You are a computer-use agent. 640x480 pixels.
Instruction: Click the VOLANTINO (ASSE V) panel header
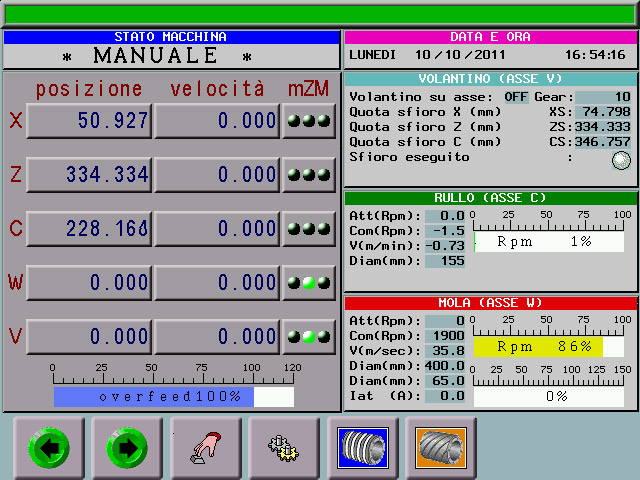coord(491,79)
